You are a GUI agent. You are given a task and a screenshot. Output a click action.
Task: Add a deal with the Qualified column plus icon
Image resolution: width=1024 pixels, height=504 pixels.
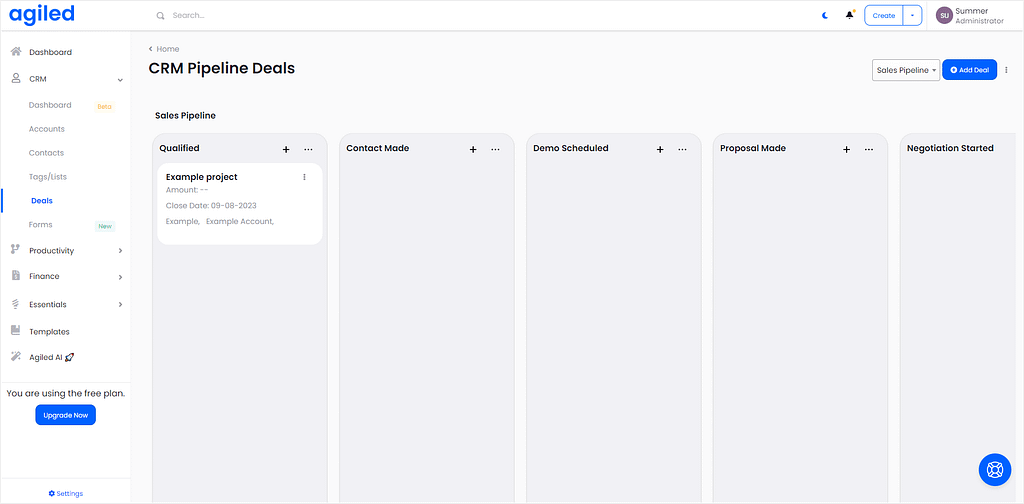[286, 150]
